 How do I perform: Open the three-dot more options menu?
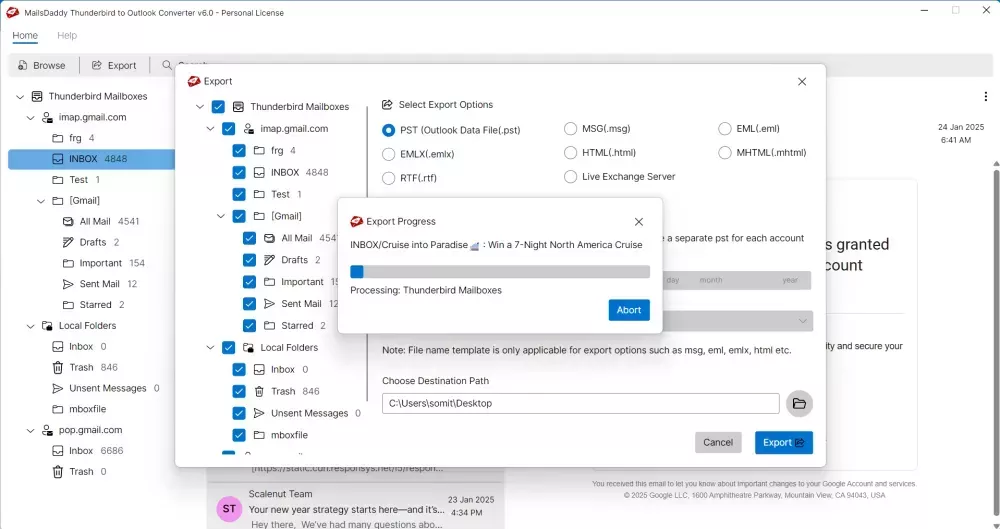[986, 96]
